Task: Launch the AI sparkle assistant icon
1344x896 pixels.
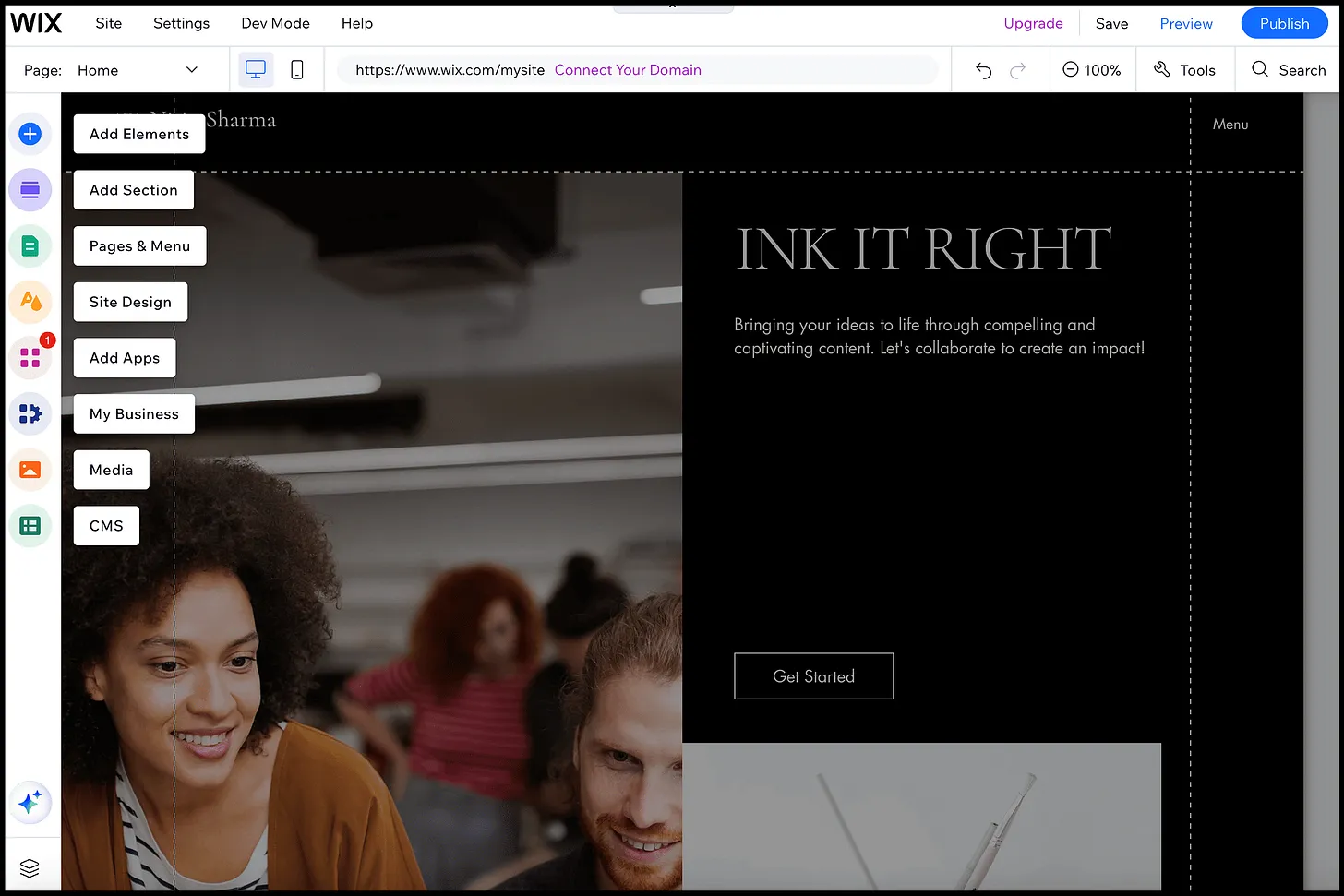Action: coord(30,803)
